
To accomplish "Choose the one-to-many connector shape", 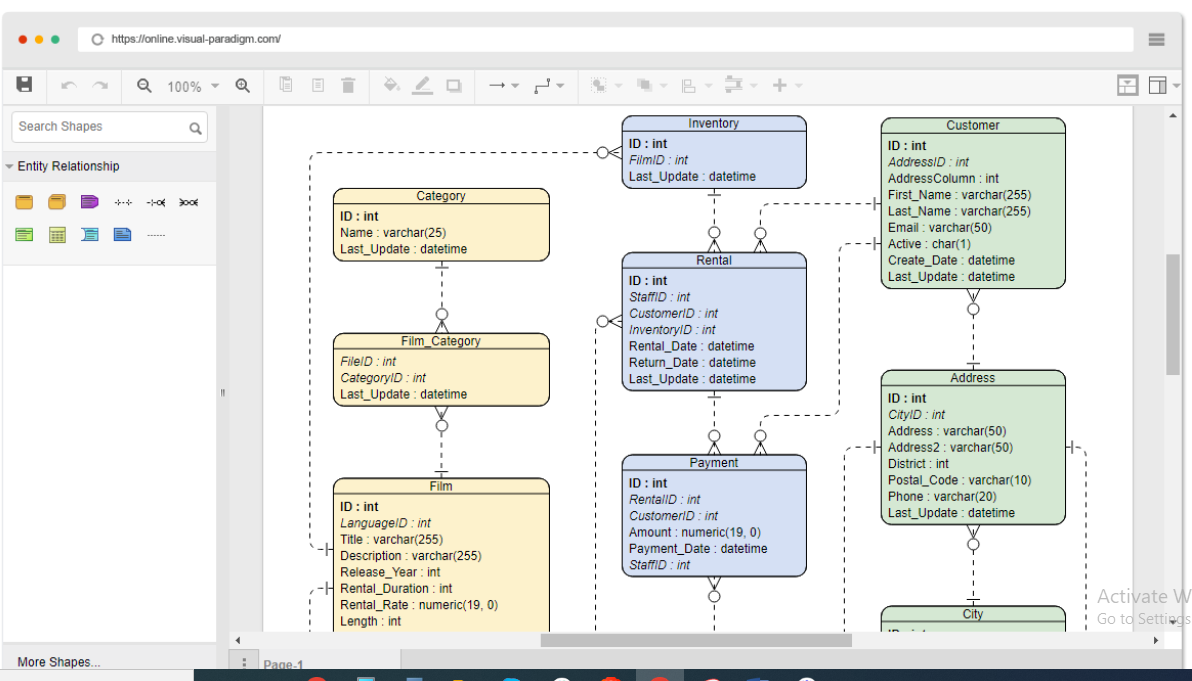I will [156, 203].
